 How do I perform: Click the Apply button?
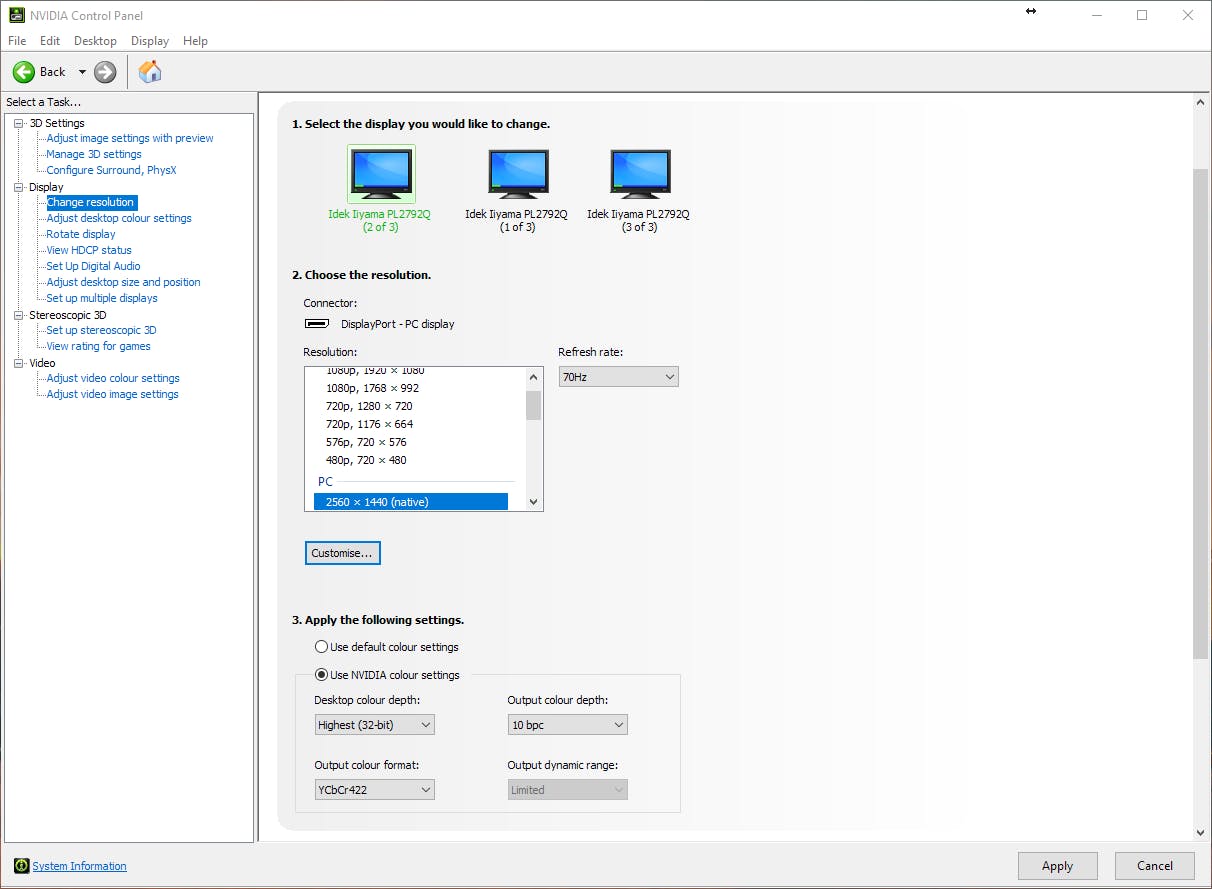pos(1058,866)
